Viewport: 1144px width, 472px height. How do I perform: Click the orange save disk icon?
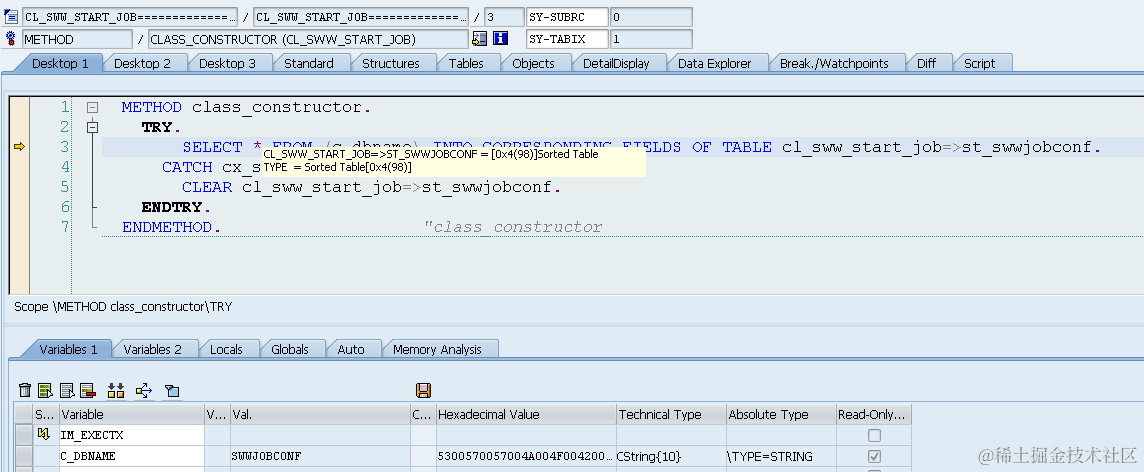click(x=423, y=390)
